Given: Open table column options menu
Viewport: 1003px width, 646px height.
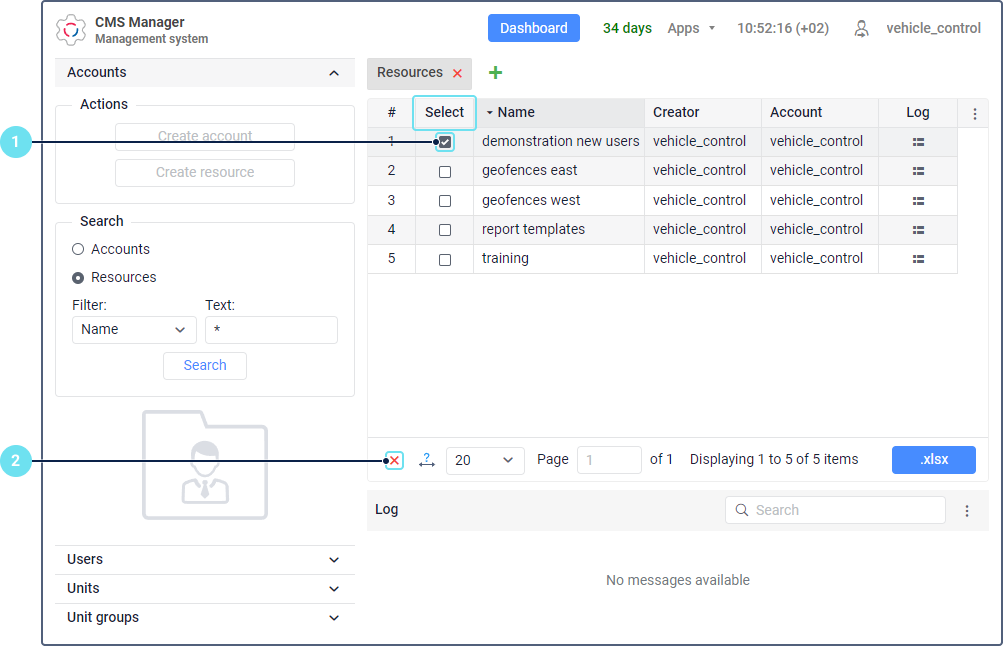Looking at the screenshot, I should [x=975, y=113].
